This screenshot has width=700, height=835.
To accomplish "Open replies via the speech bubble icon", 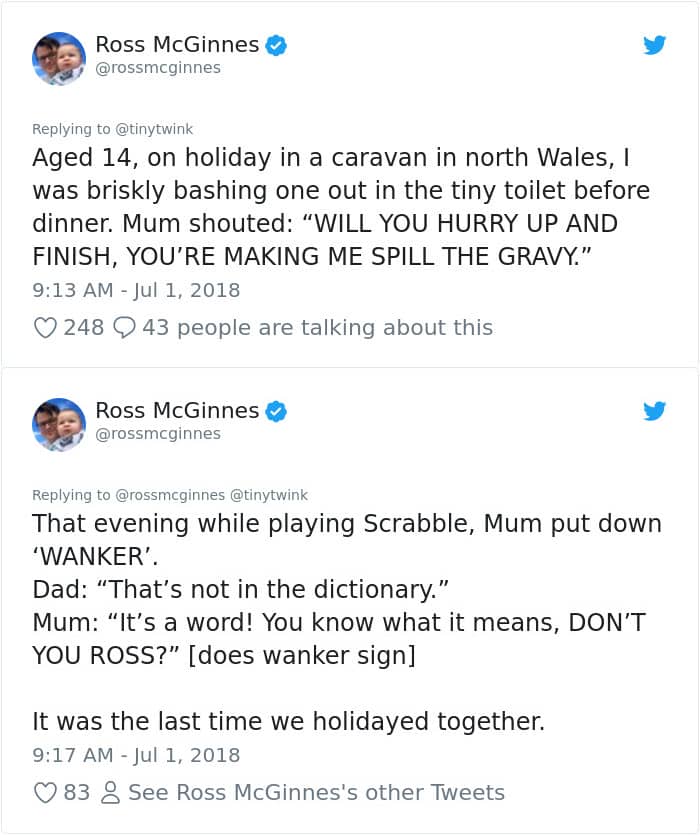I will [125, 328].
